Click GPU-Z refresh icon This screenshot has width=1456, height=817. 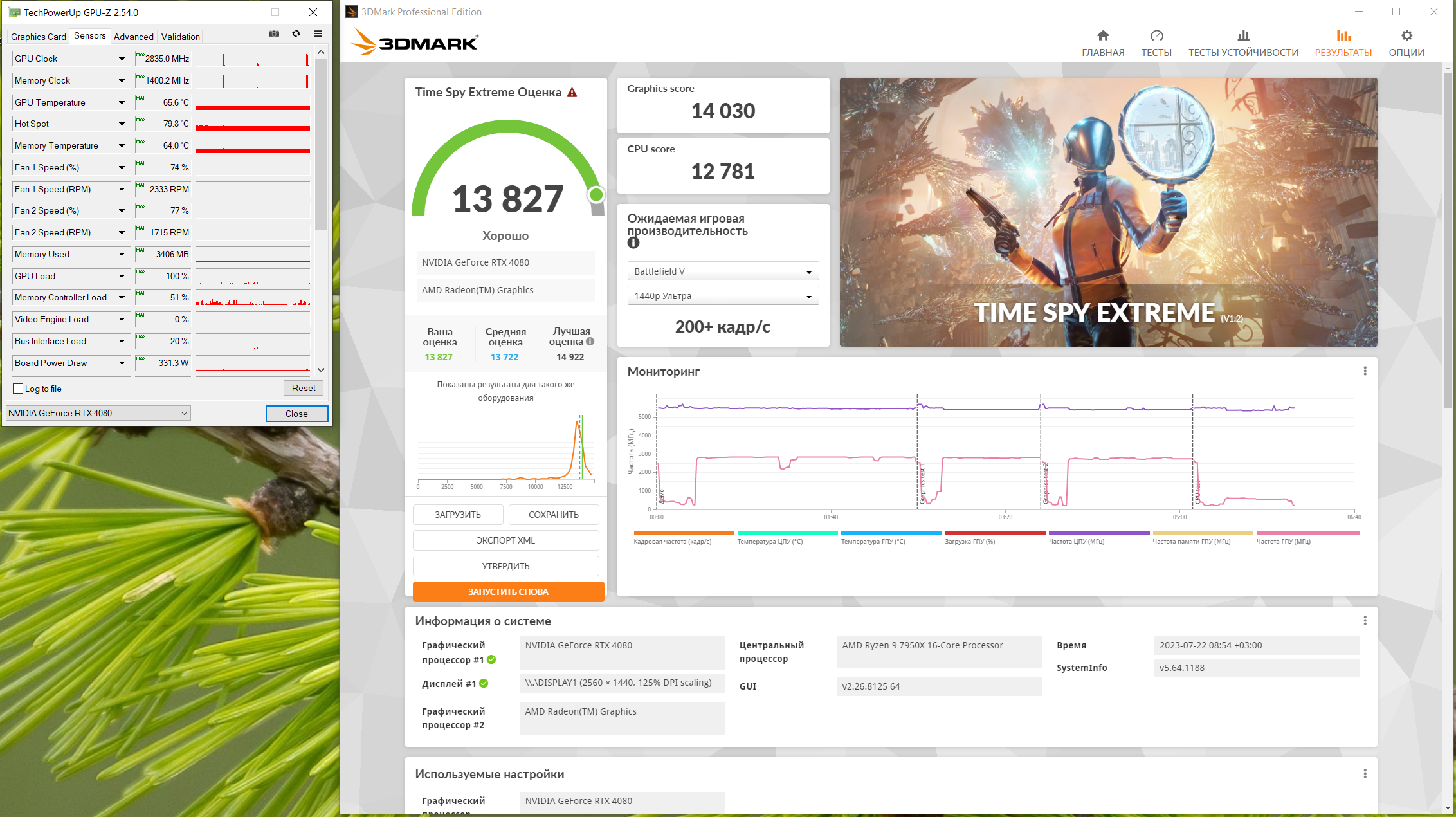pyautogui.click(x=296, y=33)
